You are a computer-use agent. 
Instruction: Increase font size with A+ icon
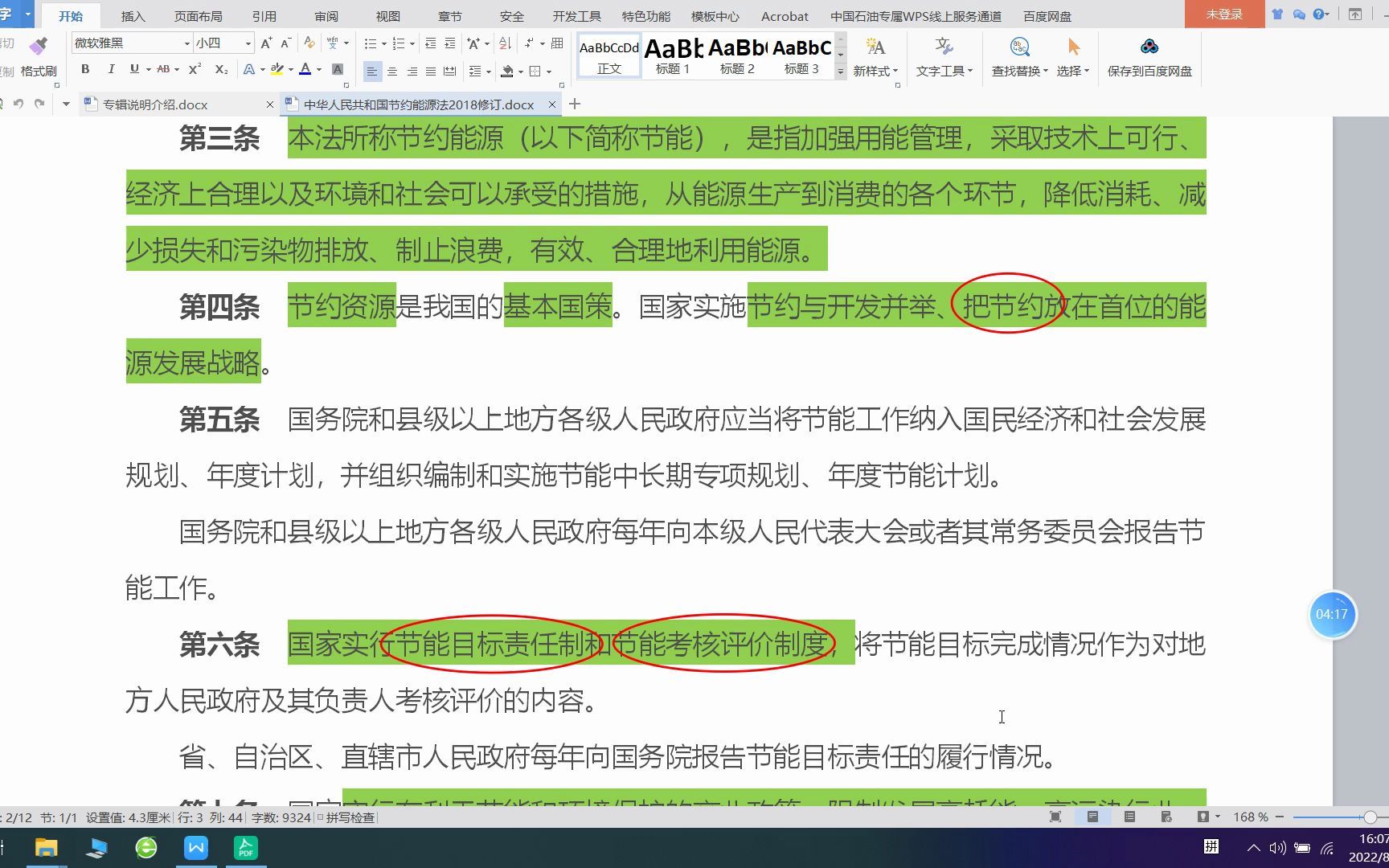coord(266,43)
